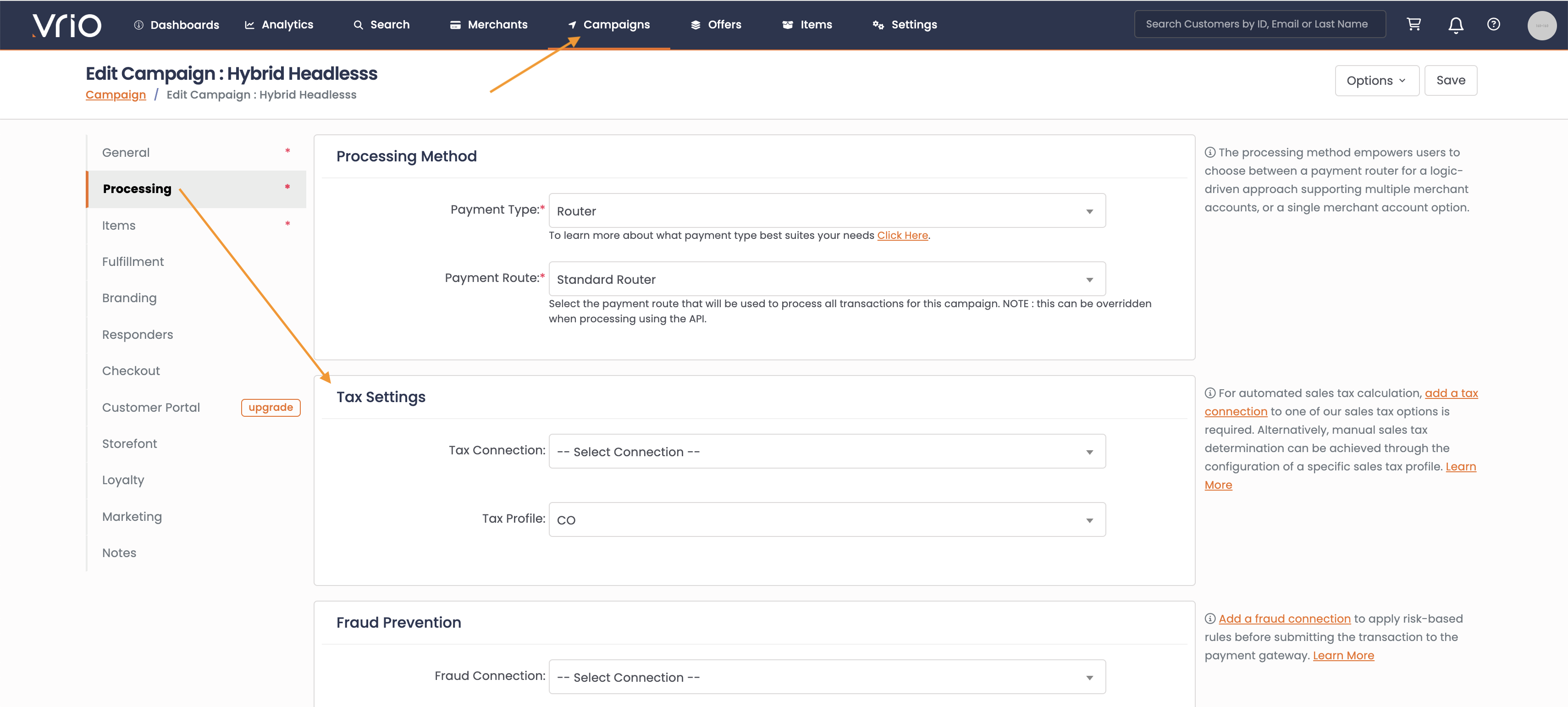Viewport: 1568px width, 707px height.
Task: Expand the Tax Connection dropdown
Action: coord(827,451)
